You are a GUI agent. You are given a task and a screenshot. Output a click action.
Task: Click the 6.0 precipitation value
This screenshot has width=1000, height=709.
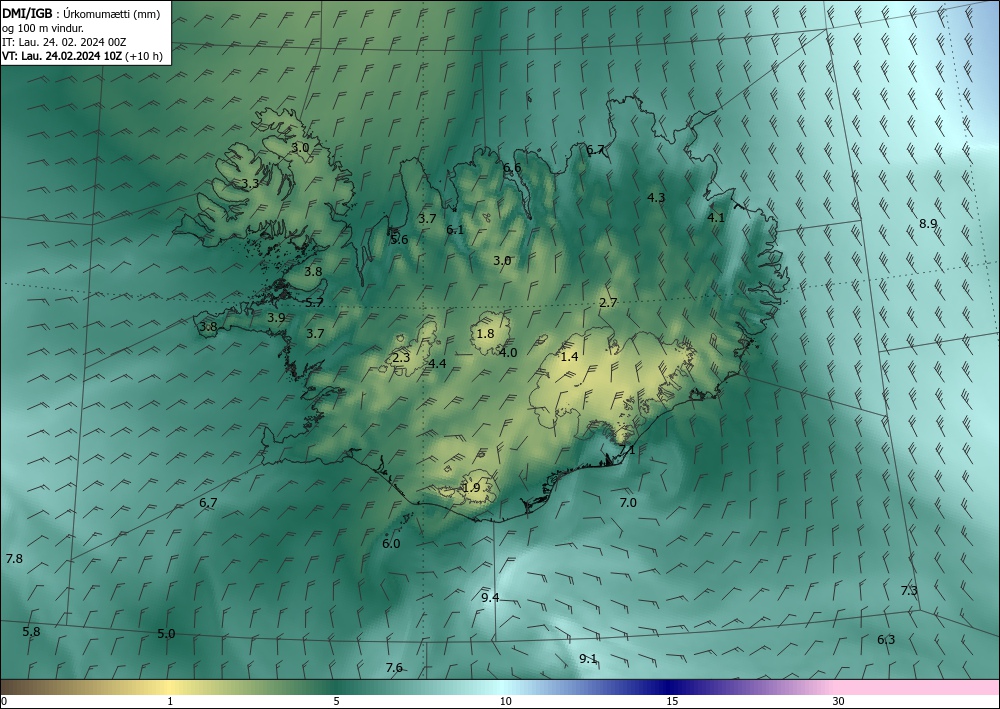pos(391,544)
